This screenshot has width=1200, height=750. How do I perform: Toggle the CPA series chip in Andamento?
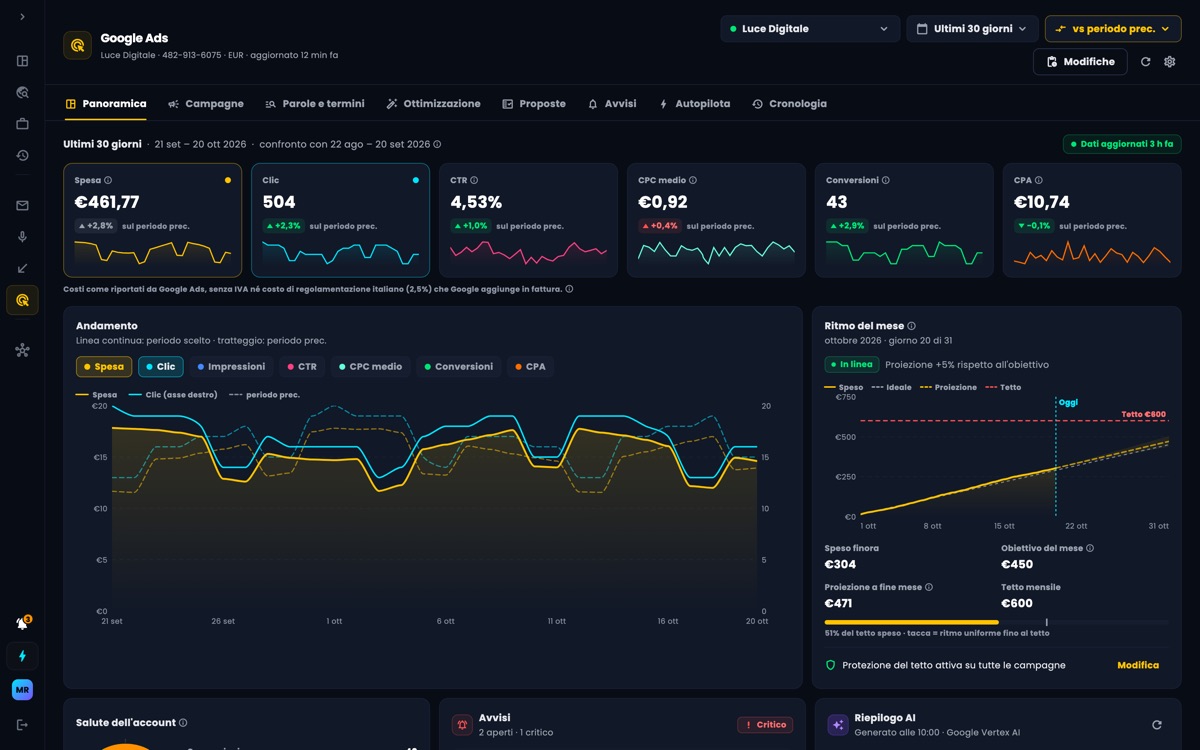pyautogui.click(x=530, y=367)
